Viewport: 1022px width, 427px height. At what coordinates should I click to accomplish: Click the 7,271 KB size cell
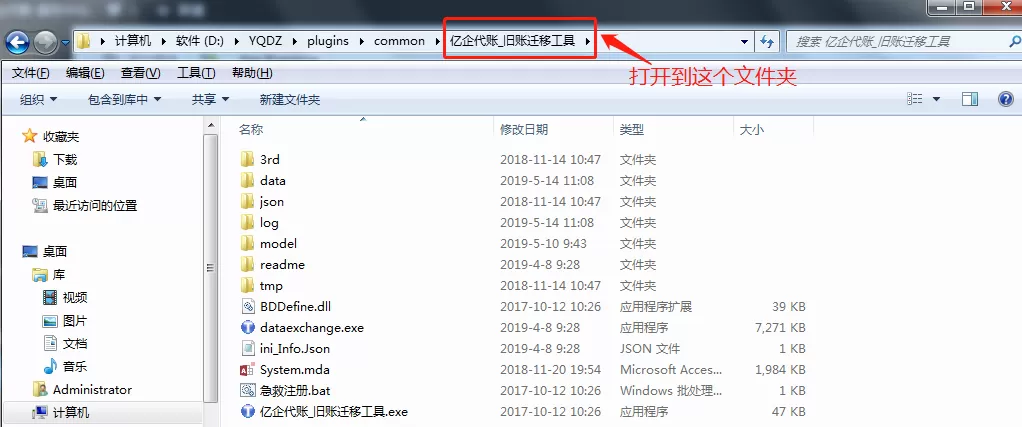pyautogui.click(x=780, y=327)
